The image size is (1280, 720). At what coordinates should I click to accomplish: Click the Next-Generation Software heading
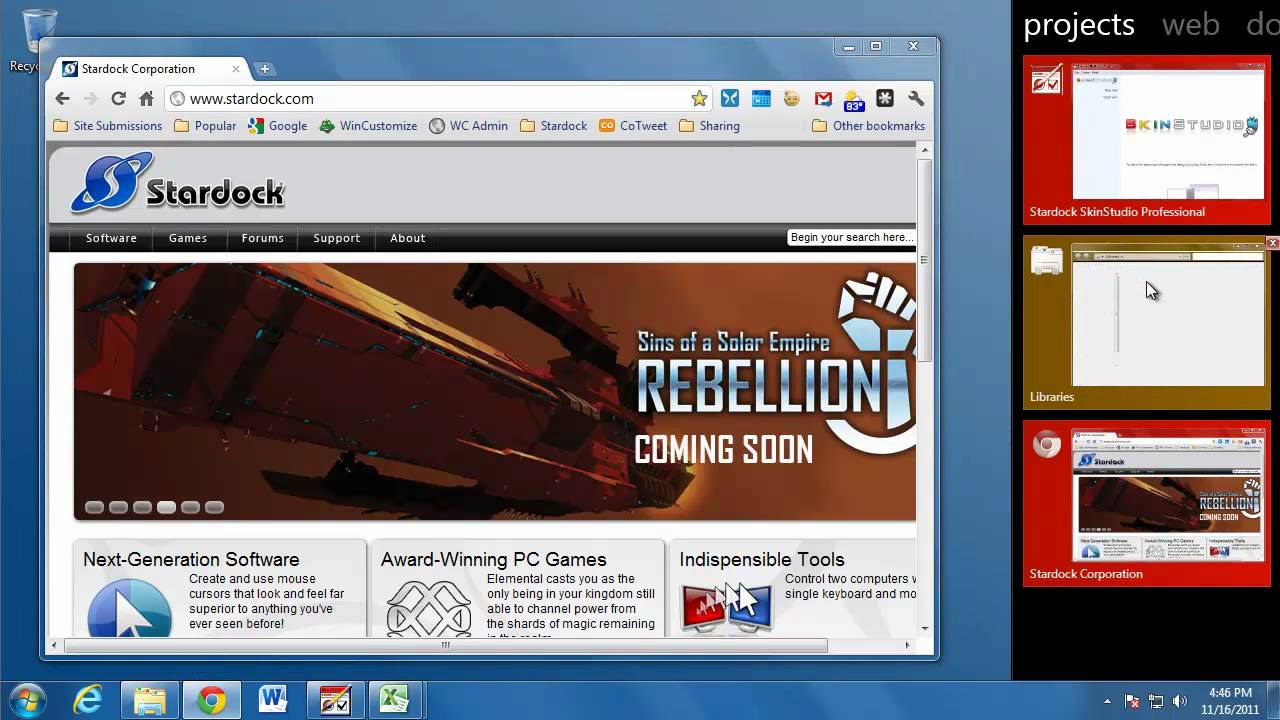coord(191,560)
